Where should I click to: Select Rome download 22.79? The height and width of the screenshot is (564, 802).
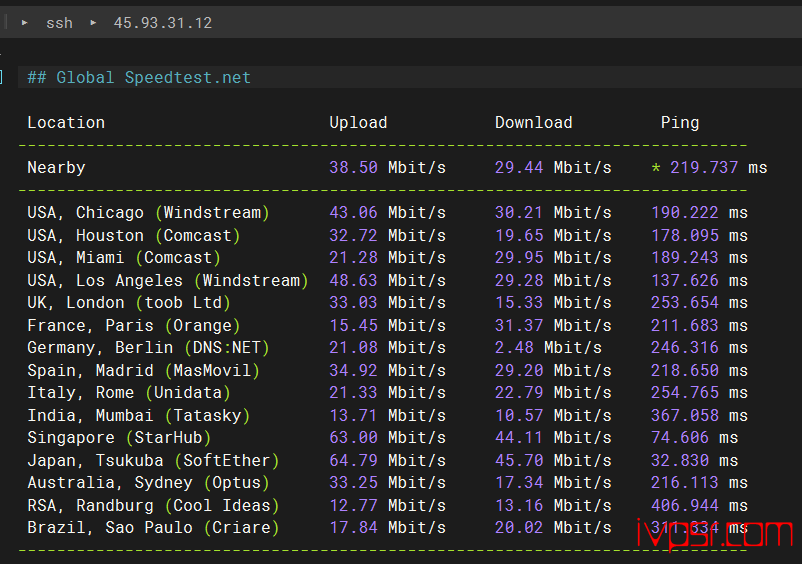[519, 393]
